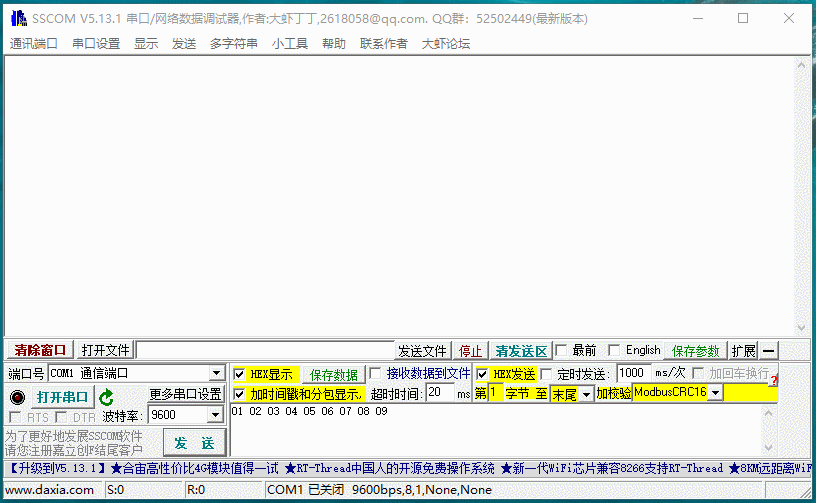Viewport: 816px width, 503px height.
Task: Click the red port status indicator icon
Action: pyautogui.click(x=17, y=397)
